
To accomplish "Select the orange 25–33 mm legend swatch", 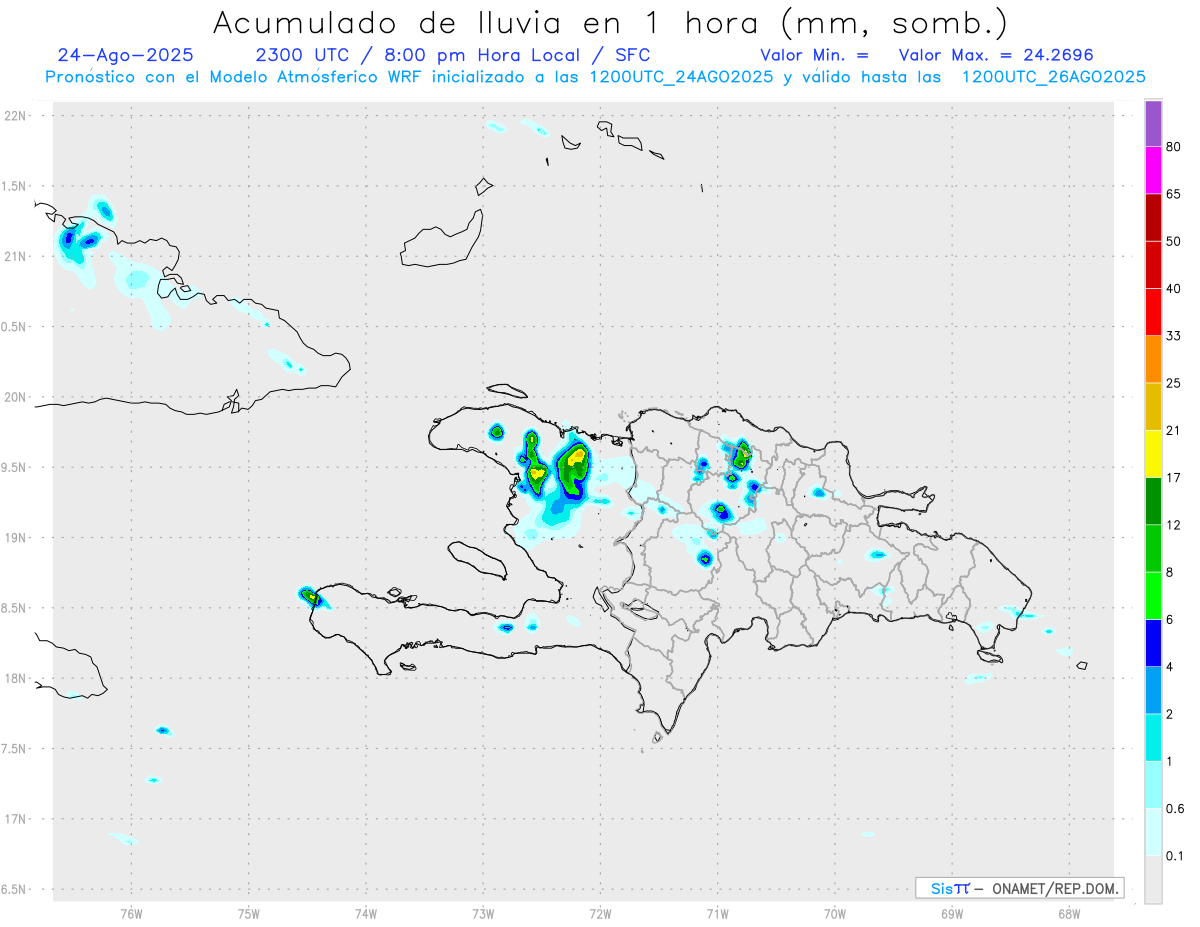I will pos(1153,359).
